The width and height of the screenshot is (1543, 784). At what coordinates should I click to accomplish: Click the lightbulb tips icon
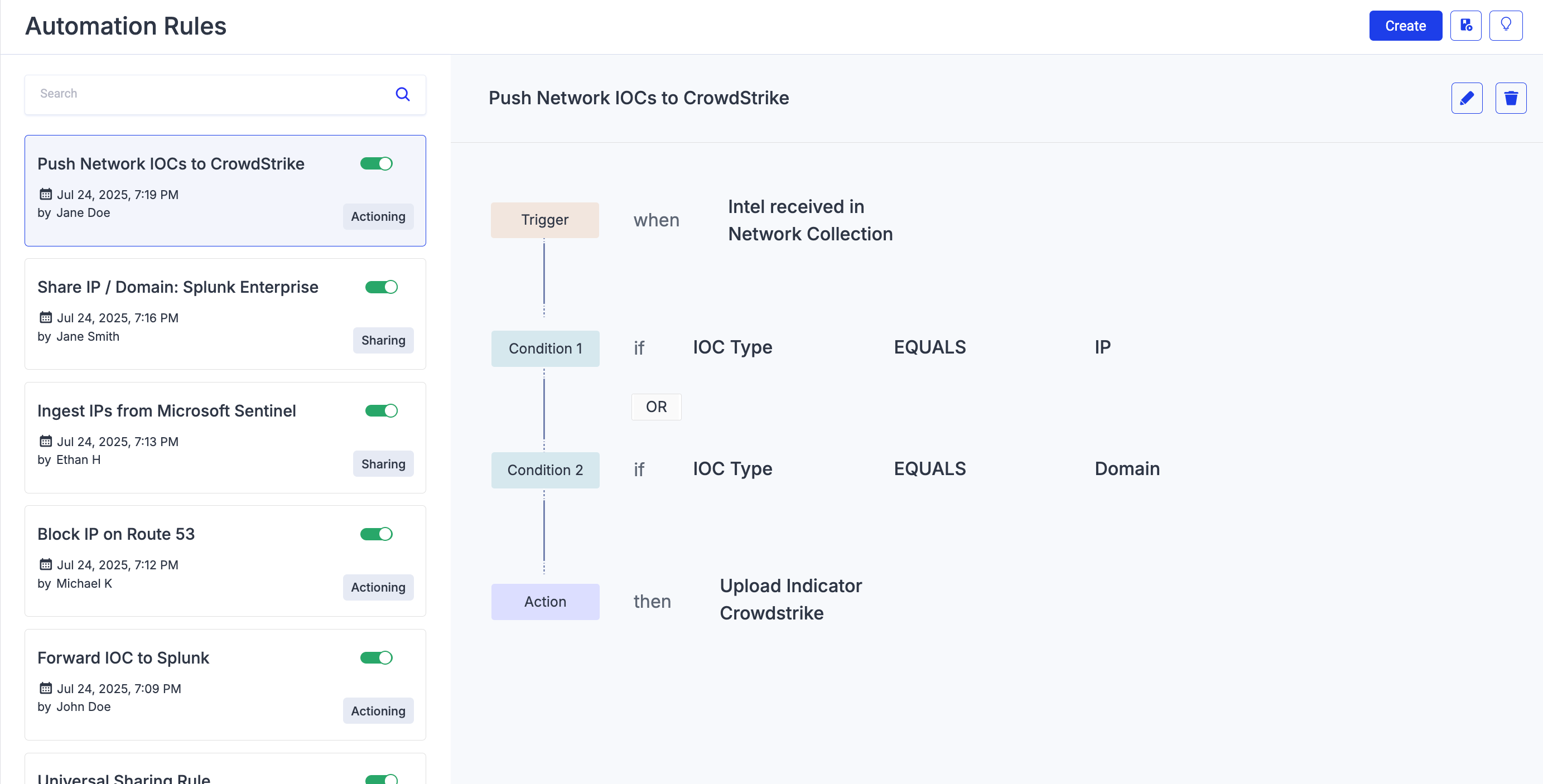(1505, 25)
